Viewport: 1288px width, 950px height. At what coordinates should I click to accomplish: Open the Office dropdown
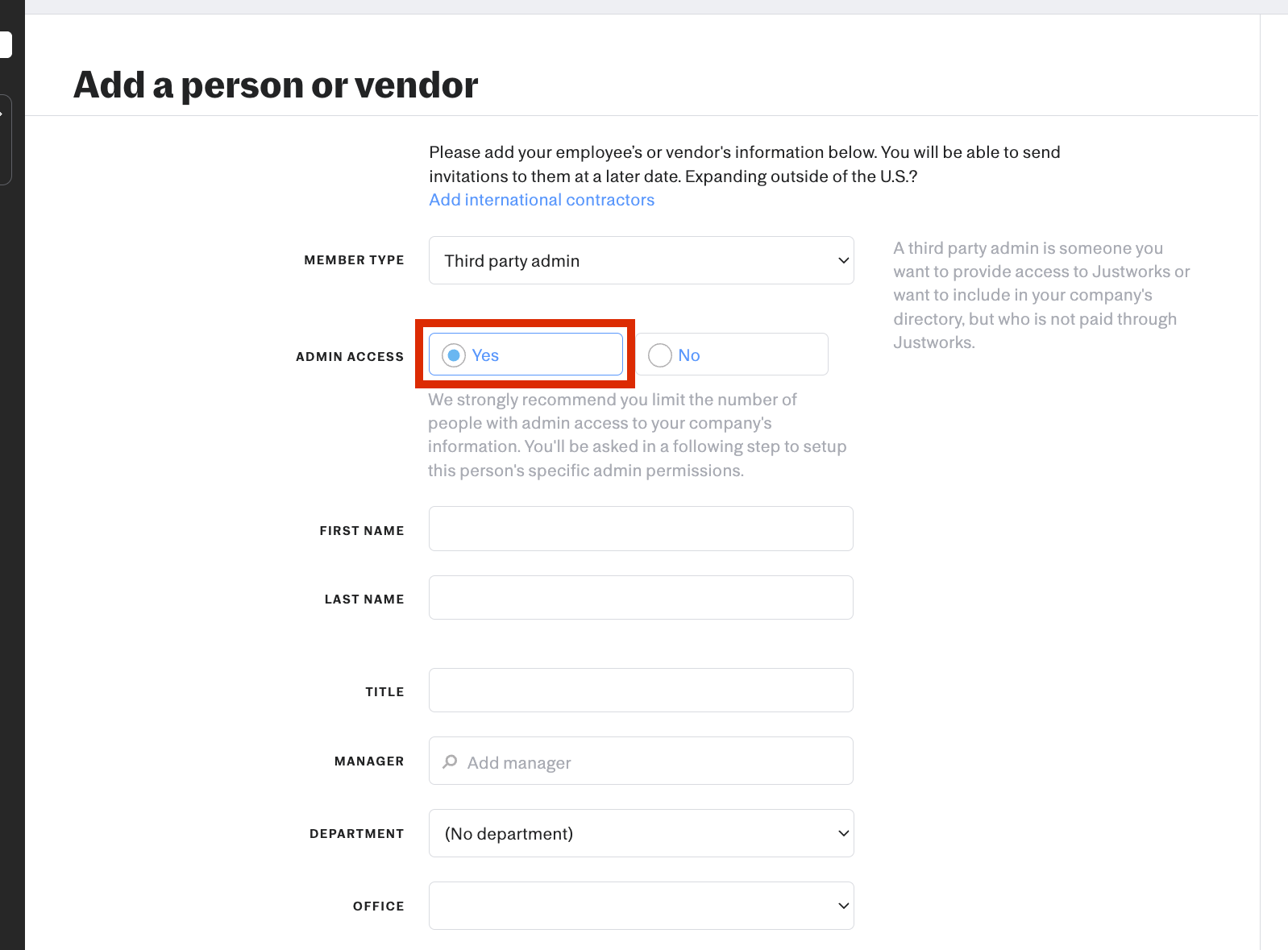click(x=641, y=906)
